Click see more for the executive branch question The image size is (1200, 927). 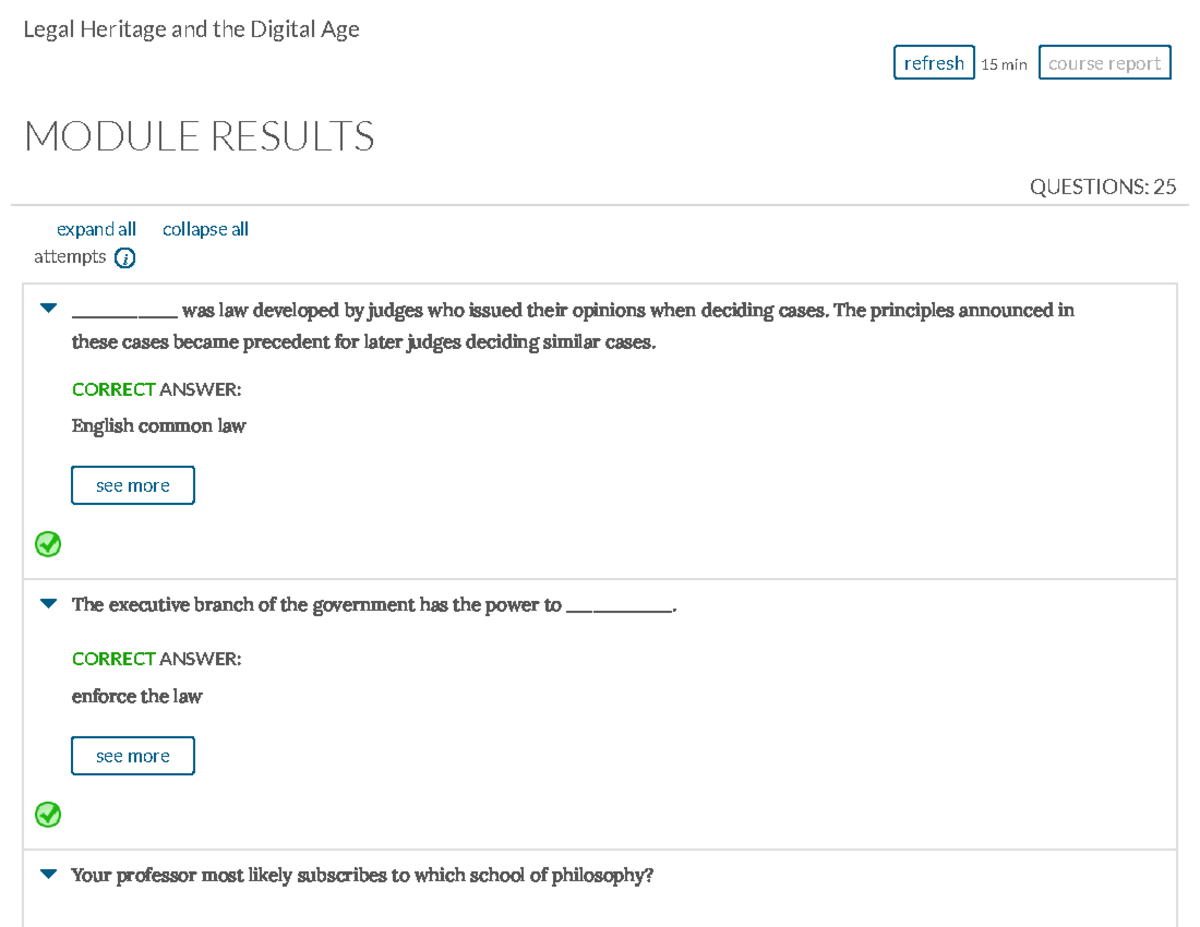(132, 755)
